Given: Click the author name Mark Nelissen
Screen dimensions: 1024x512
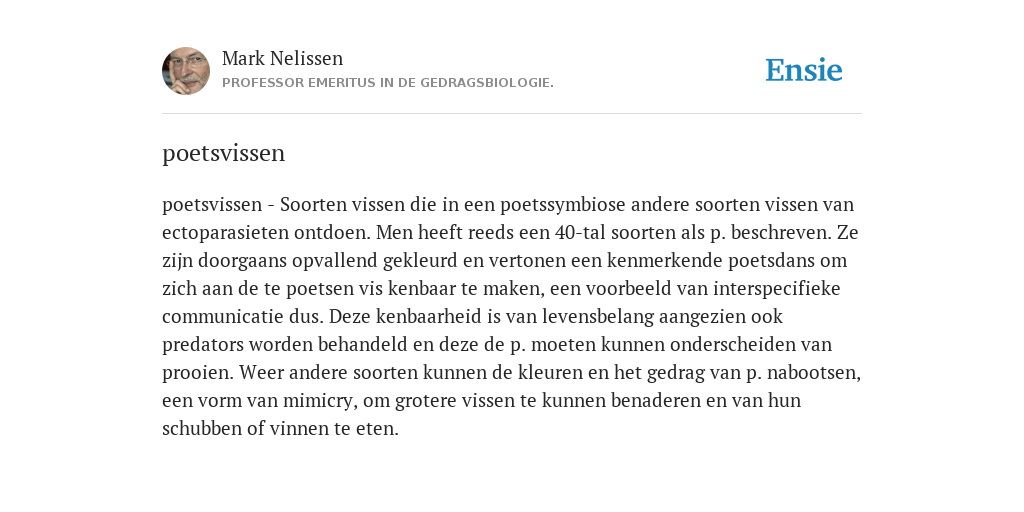Looking at the screenshot, I should (282, 58).
